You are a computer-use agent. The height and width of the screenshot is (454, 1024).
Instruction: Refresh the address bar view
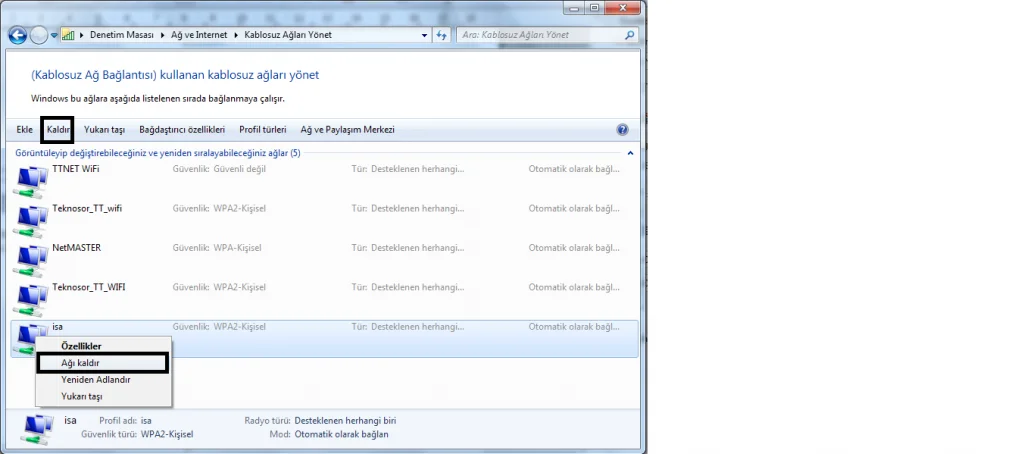pyautogui.click(x=442, y=35)
